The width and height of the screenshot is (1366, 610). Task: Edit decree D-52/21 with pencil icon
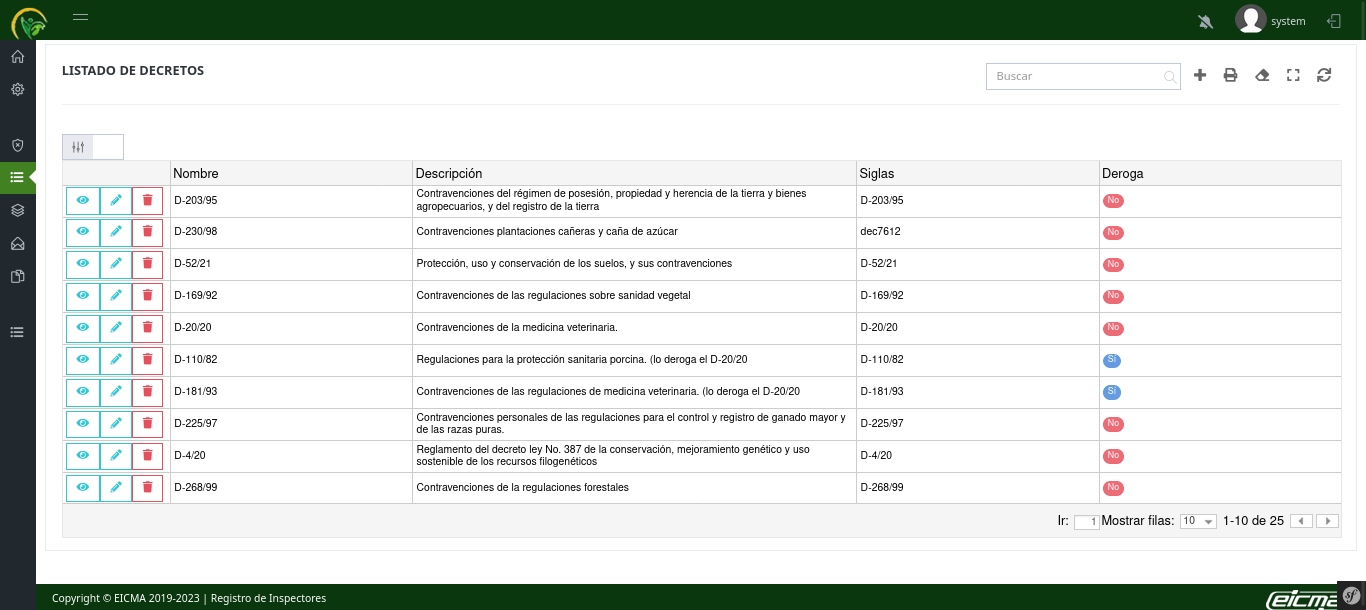point(116,264)
